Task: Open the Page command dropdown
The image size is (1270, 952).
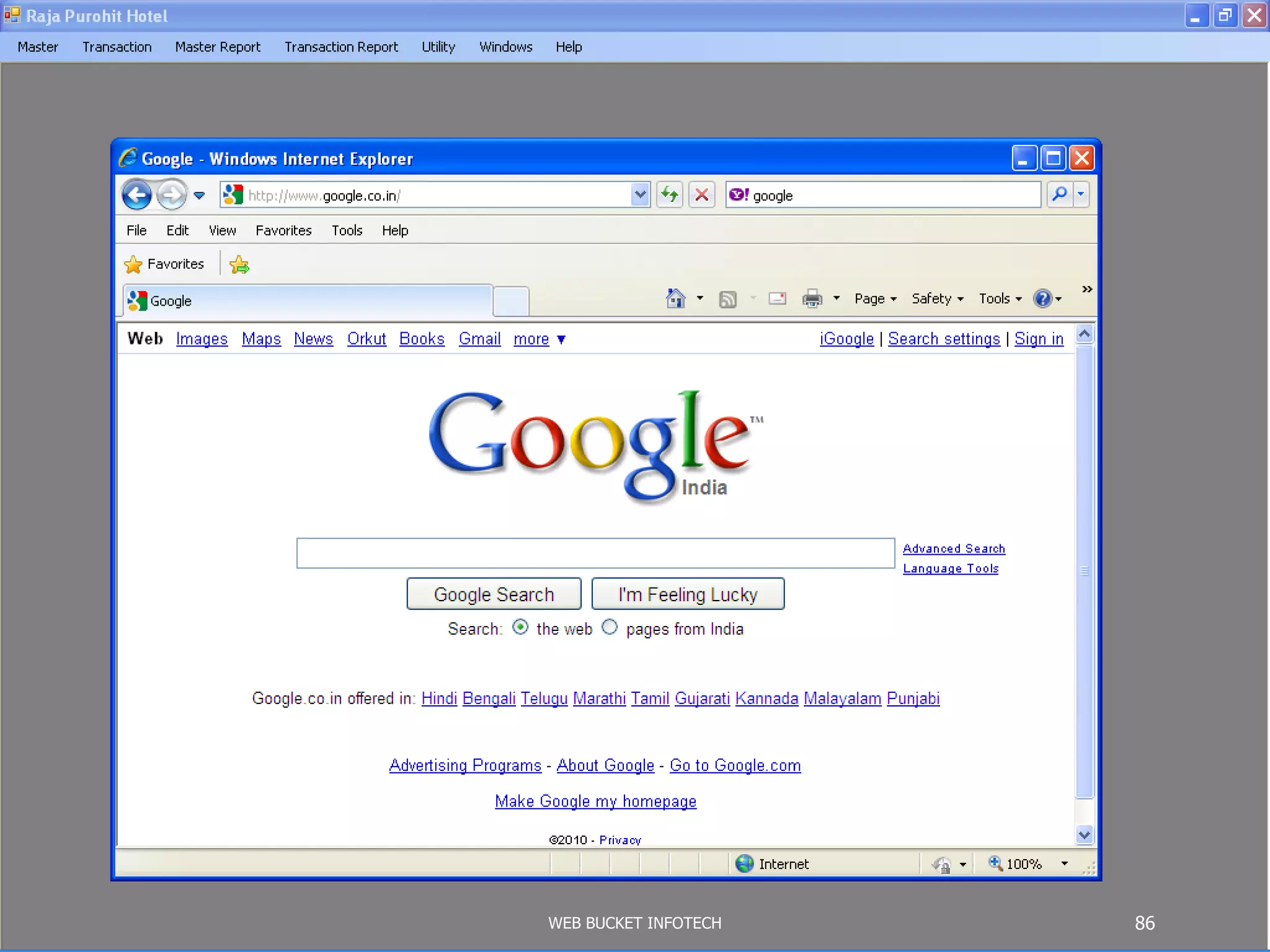Action: coord(876,299)
